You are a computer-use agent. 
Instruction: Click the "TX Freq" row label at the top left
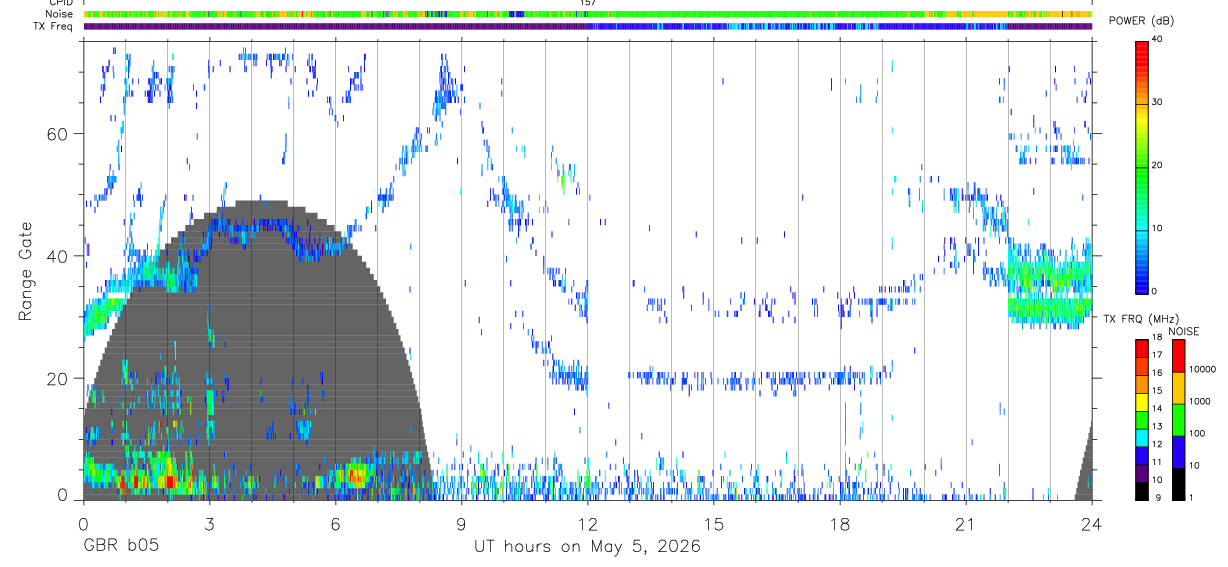[55, 26]
